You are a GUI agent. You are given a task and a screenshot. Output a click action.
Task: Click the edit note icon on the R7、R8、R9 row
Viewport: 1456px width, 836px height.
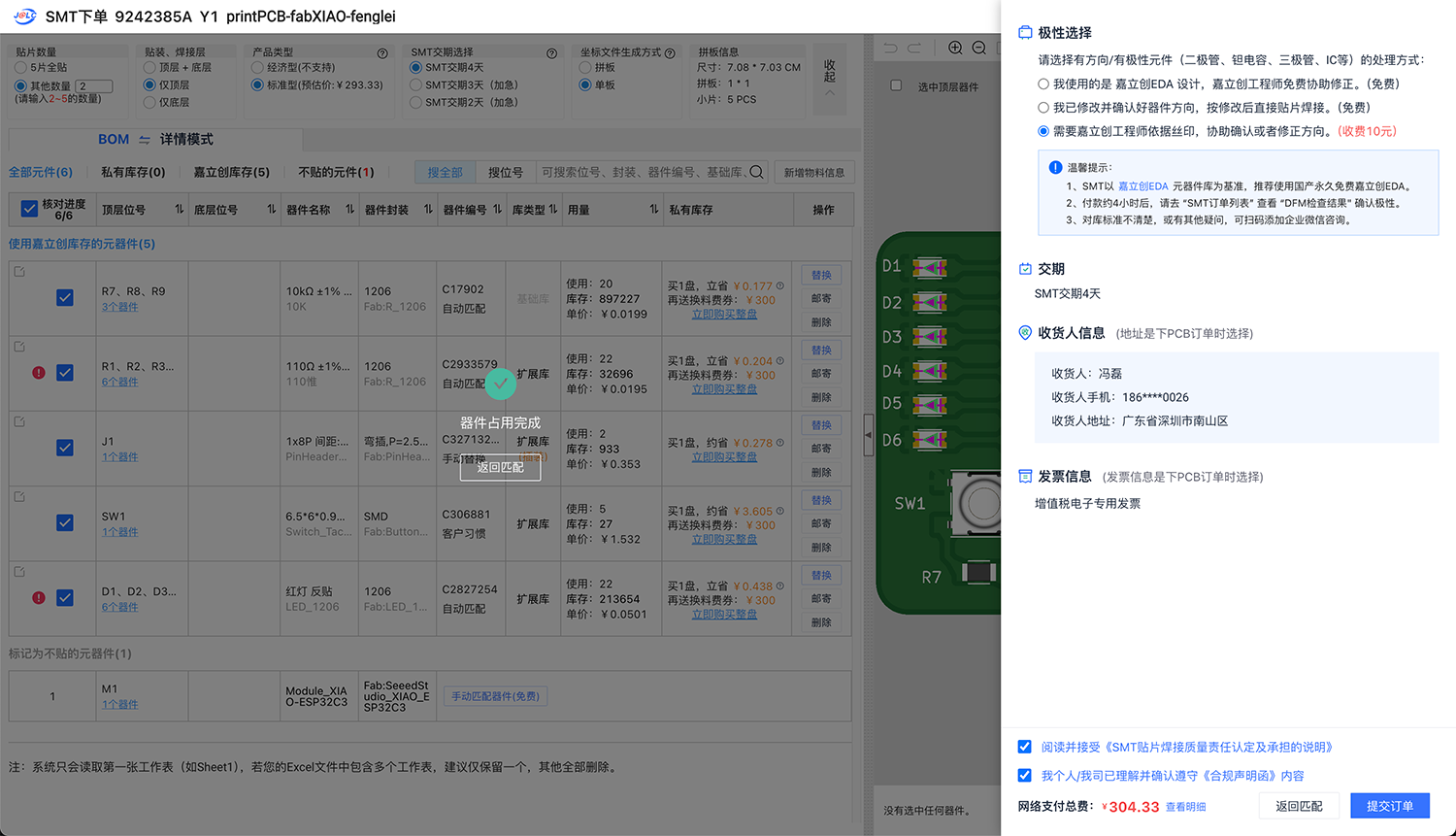(x=19, y=272)
